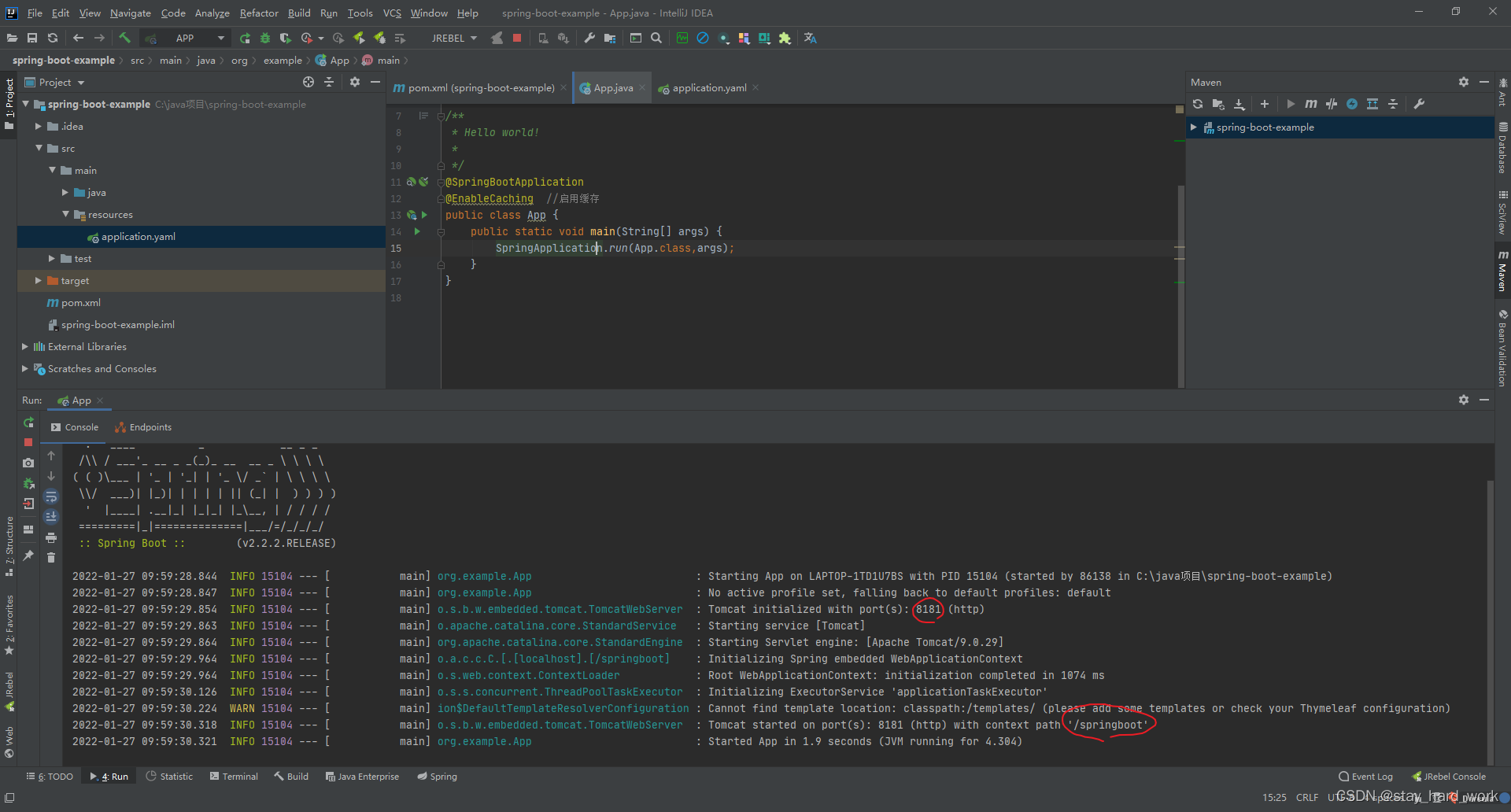Screen dimensions: 1511x812
Task: Close the App.java editor tab
Action: [642, 87]
